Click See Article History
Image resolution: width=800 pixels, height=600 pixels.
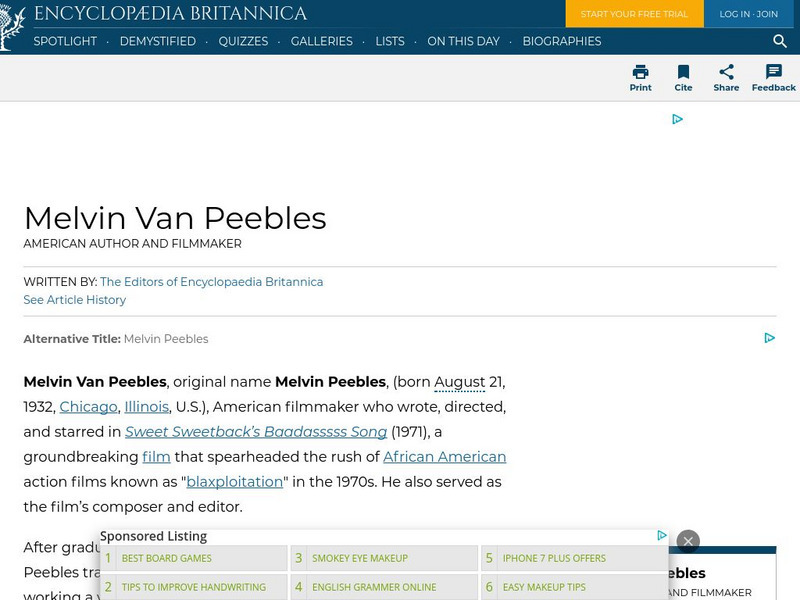[x=73, y=300]
